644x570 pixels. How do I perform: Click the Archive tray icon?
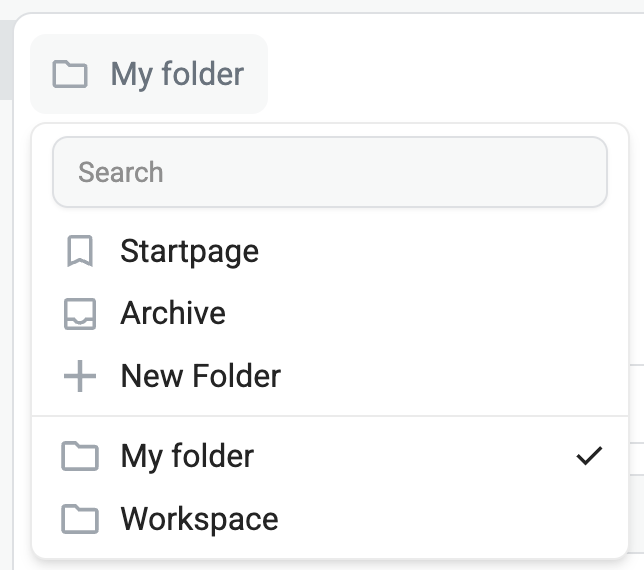80,314
